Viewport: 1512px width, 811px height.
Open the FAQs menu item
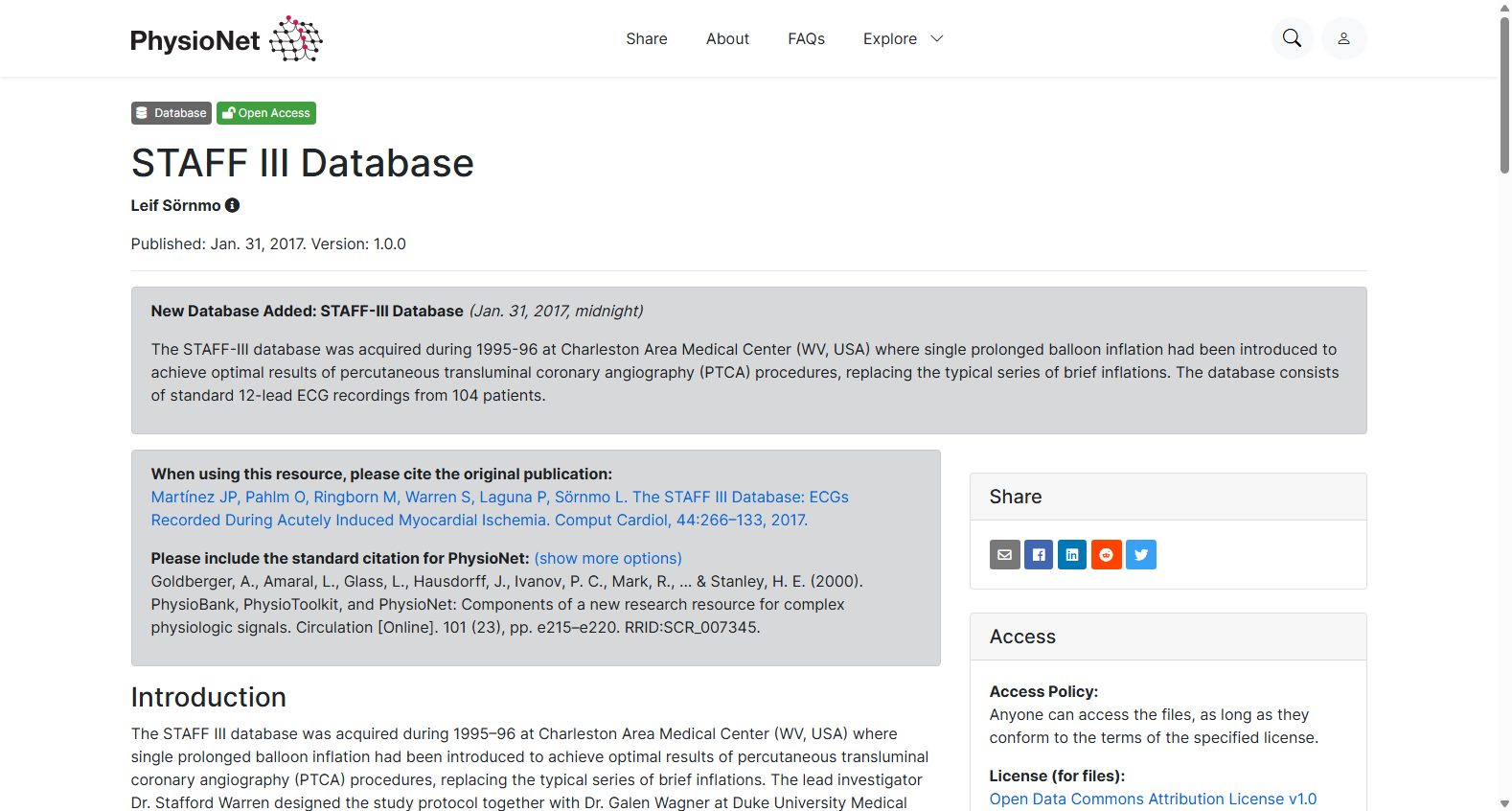coord(806,38)
